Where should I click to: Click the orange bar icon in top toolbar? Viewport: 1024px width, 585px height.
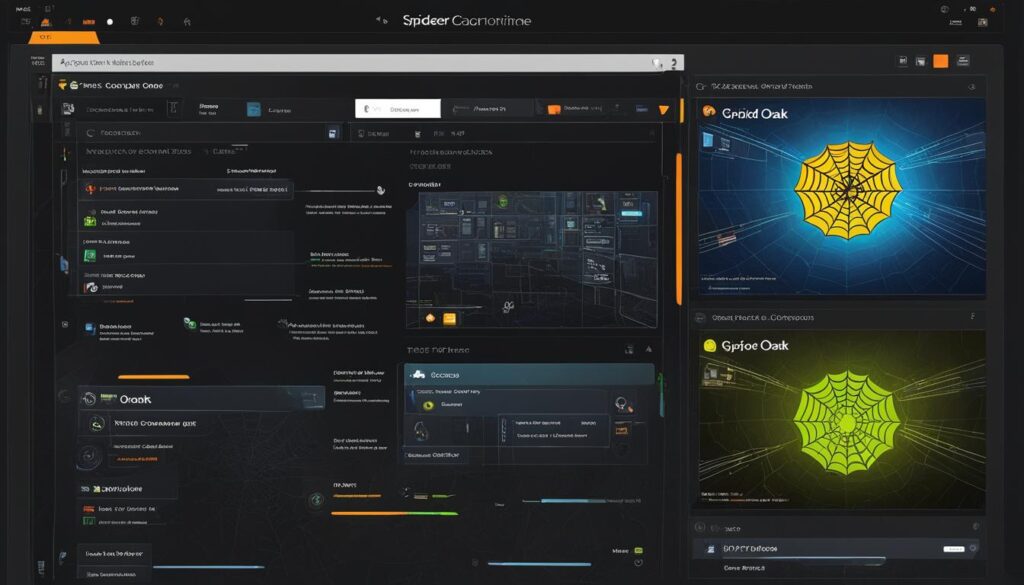pyautogui.click(x=89, y=22)
